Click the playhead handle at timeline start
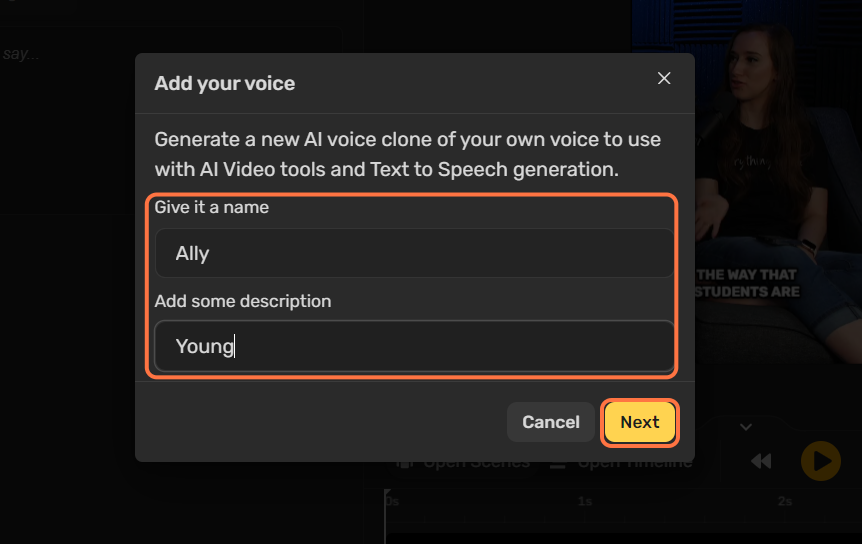This screenshot has width=862, height=544. pyautogui.click(x=387, y=493)
